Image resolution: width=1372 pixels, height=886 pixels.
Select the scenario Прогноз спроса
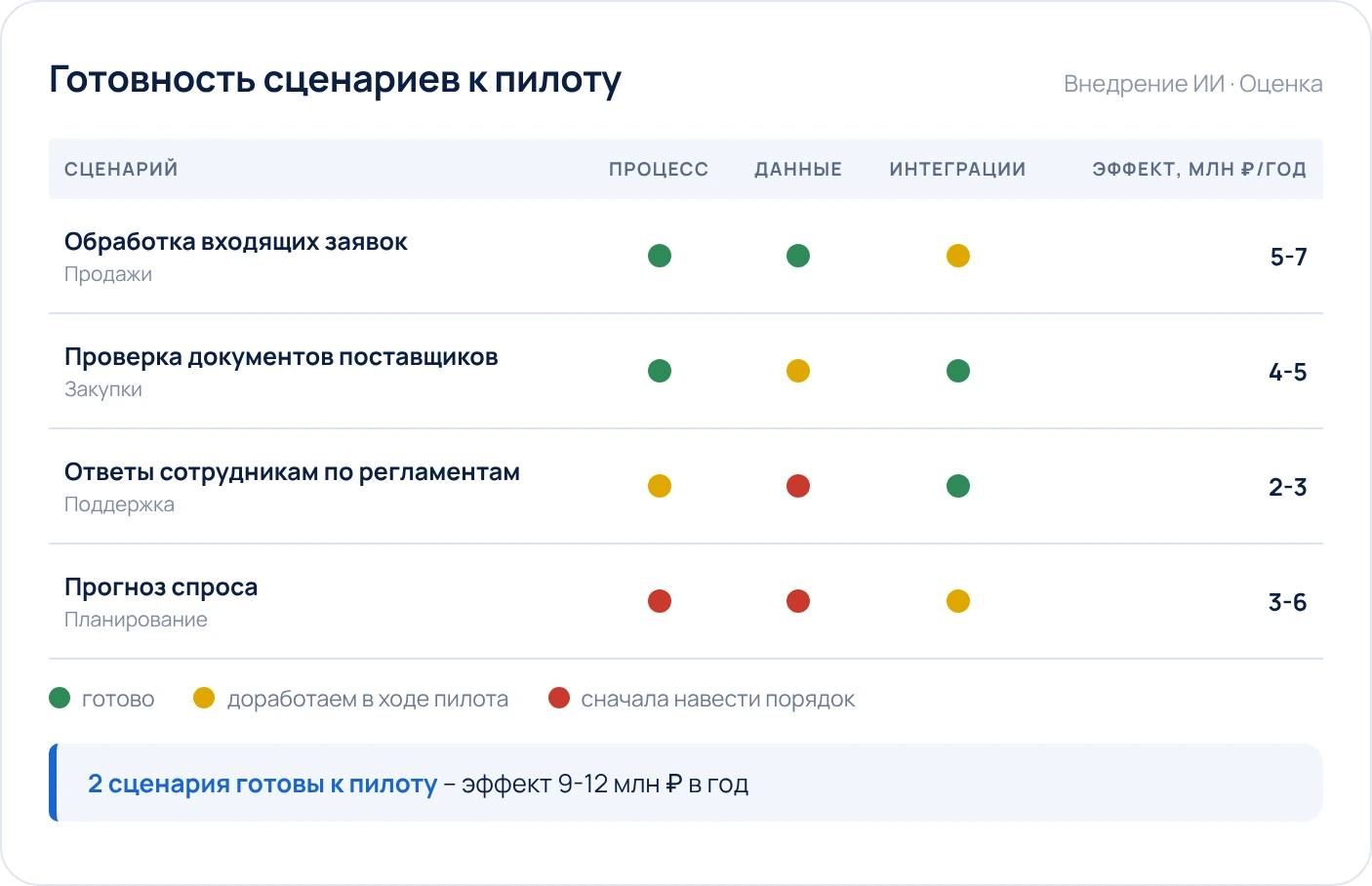tap(161, 587)
